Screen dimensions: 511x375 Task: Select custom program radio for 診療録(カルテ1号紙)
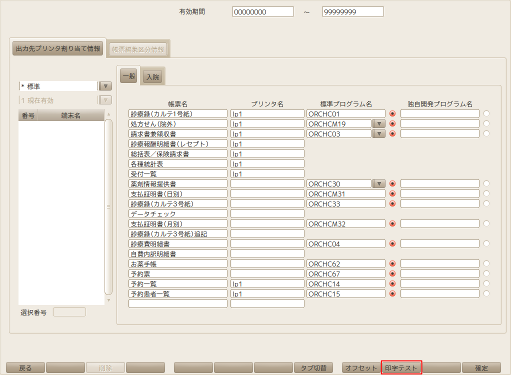point(486,114)
